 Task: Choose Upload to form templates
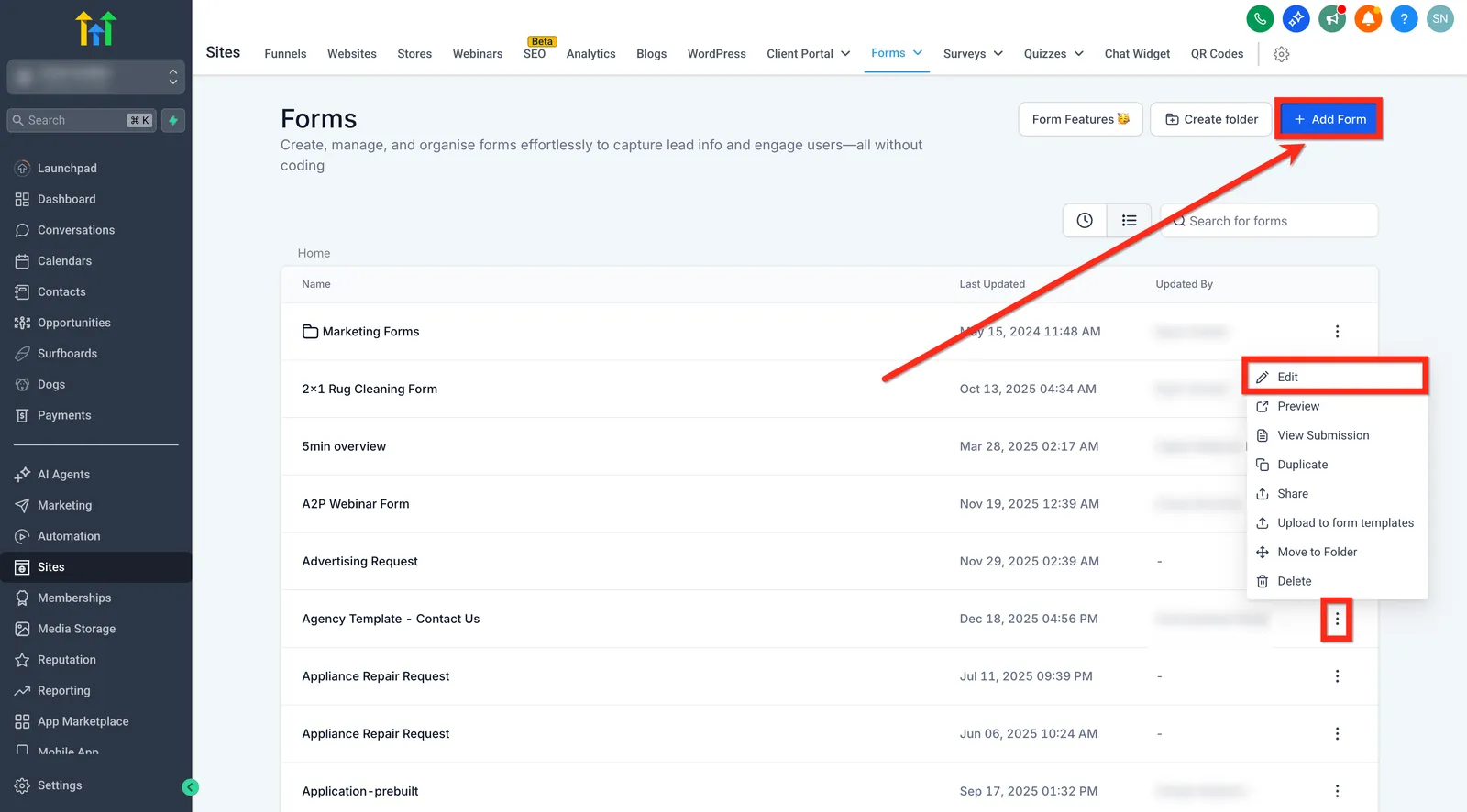[1336, 523]
